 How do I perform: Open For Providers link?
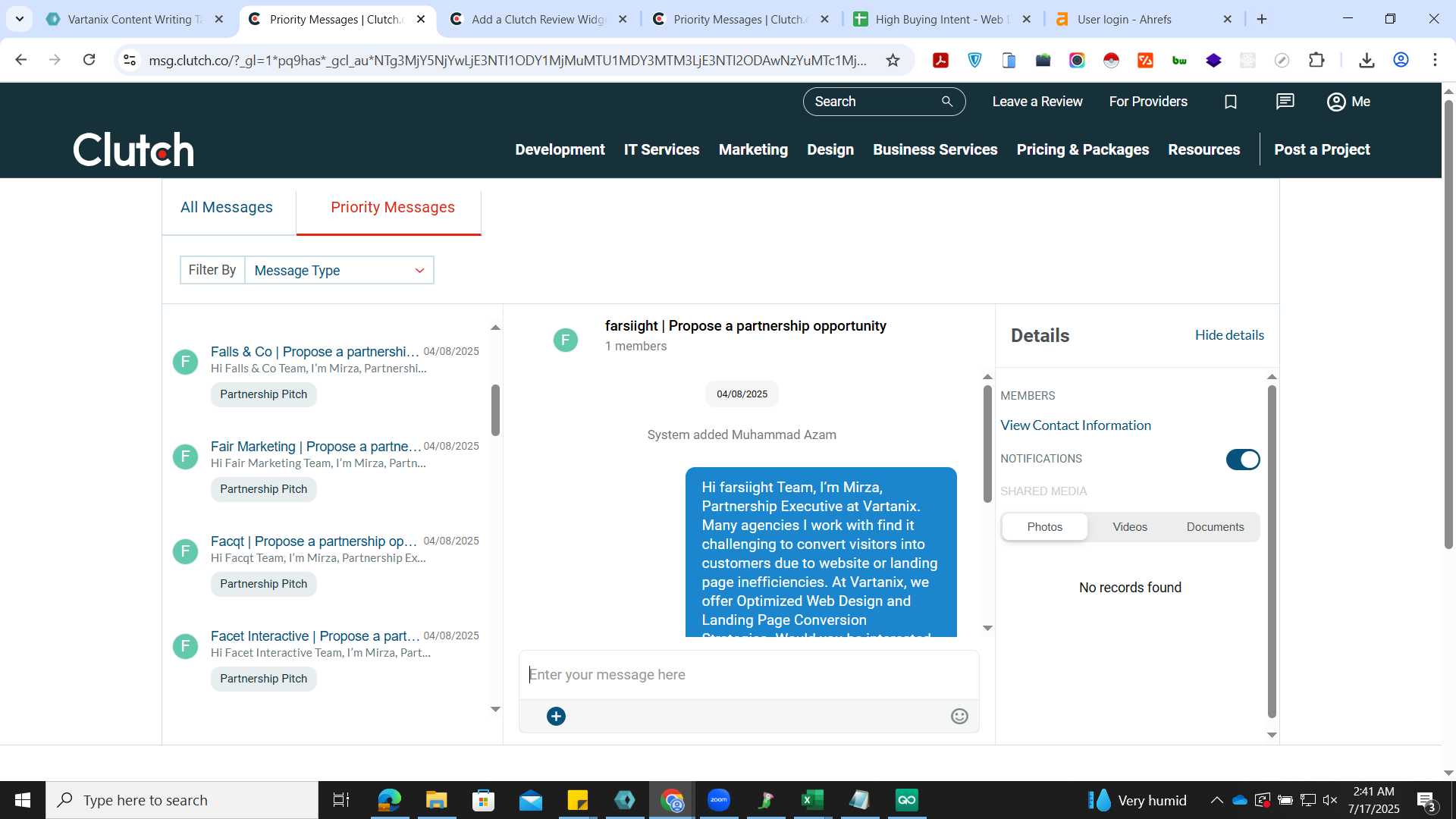point(1148,102)
